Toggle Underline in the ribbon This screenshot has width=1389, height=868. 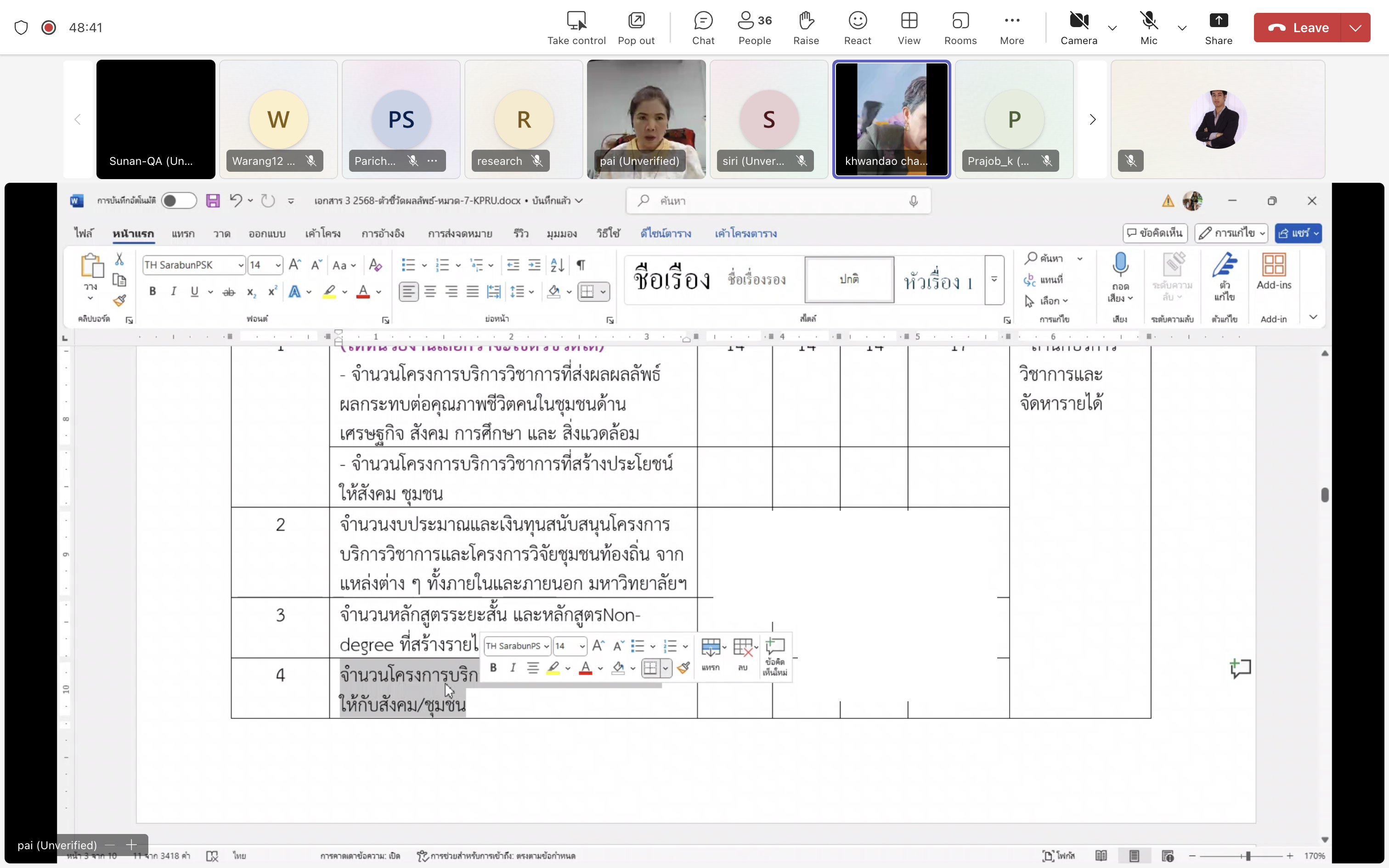195,292
